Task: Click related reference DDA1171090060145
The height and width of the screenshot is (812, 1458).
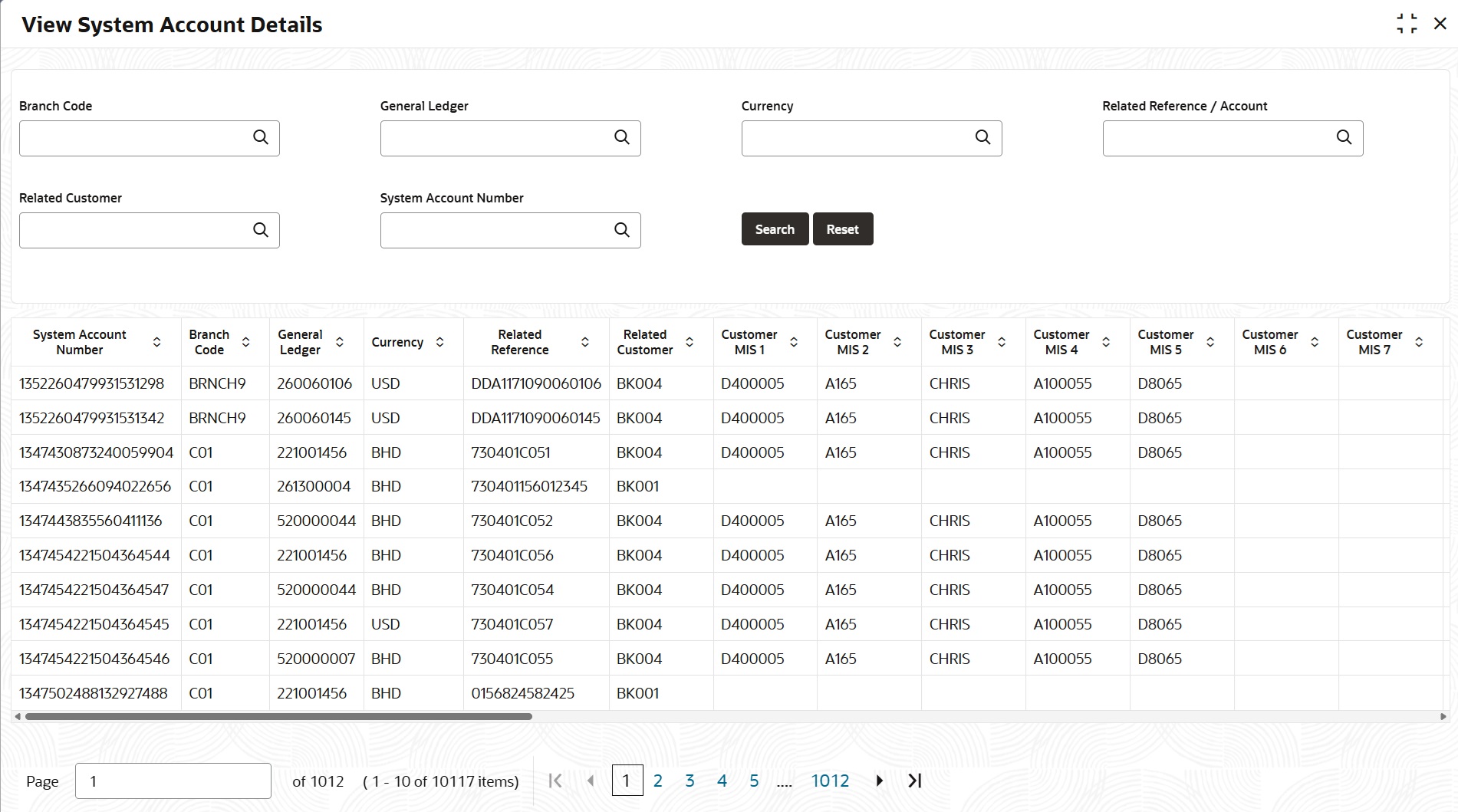Action: tap(536, 418)
